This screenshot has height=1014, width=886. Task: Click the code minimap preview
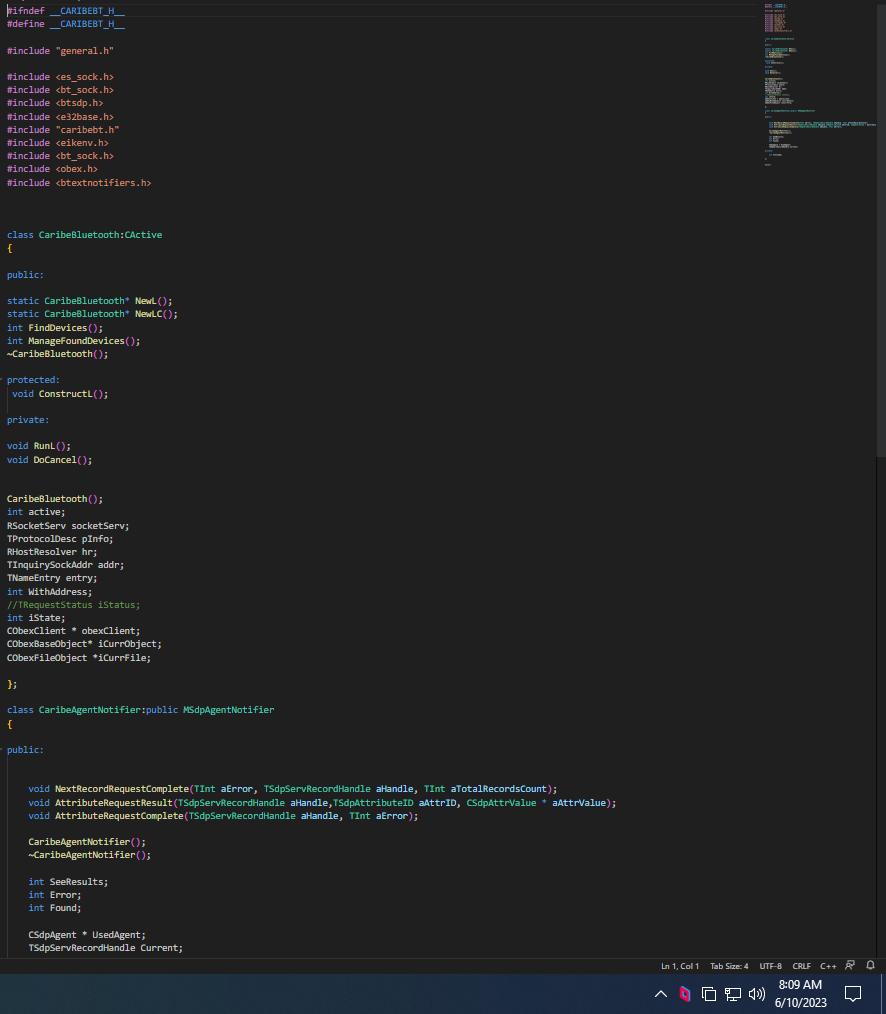pos(819,84)
